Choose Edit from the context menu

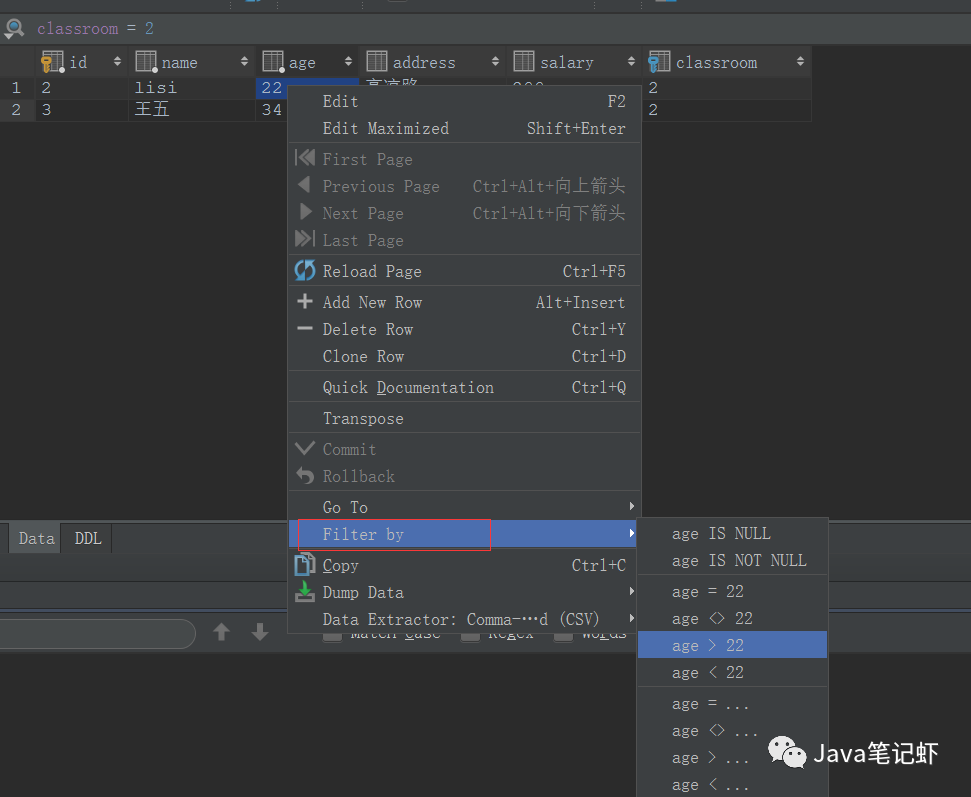[464, 102]
